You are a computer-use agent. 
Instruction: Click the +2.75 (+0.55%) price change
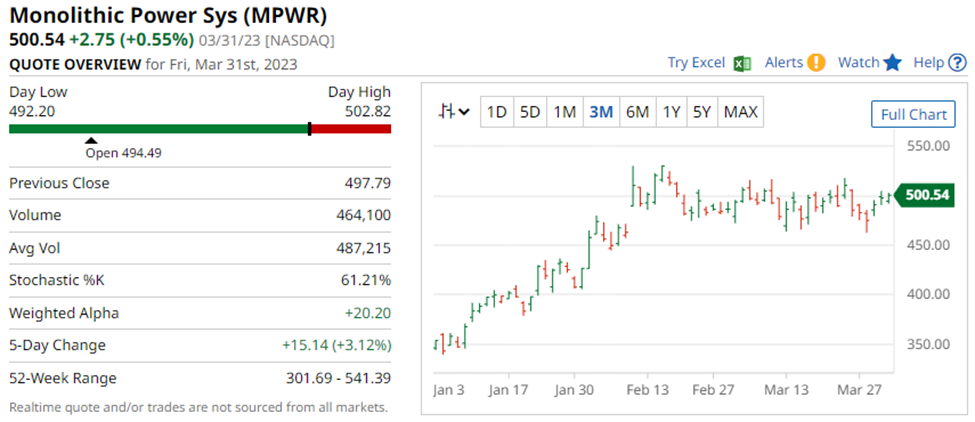[x=132, y=40]
